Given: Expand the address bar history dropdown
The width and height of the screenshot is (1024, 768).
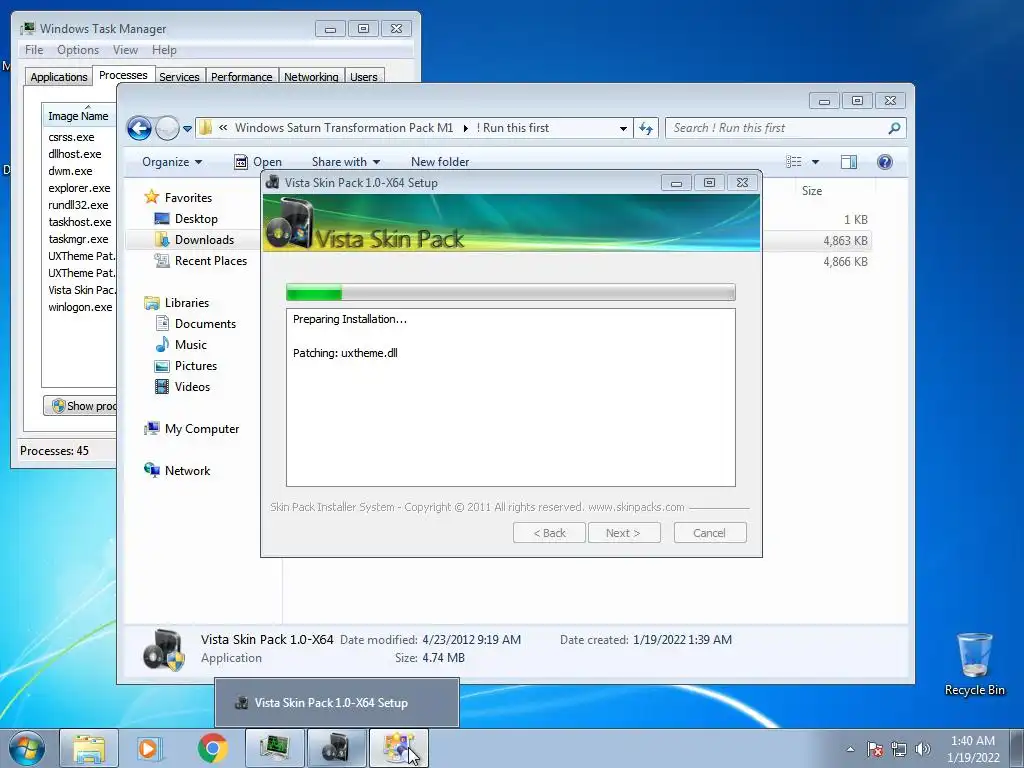Looking at the screenshot, I should click(623, 129).
